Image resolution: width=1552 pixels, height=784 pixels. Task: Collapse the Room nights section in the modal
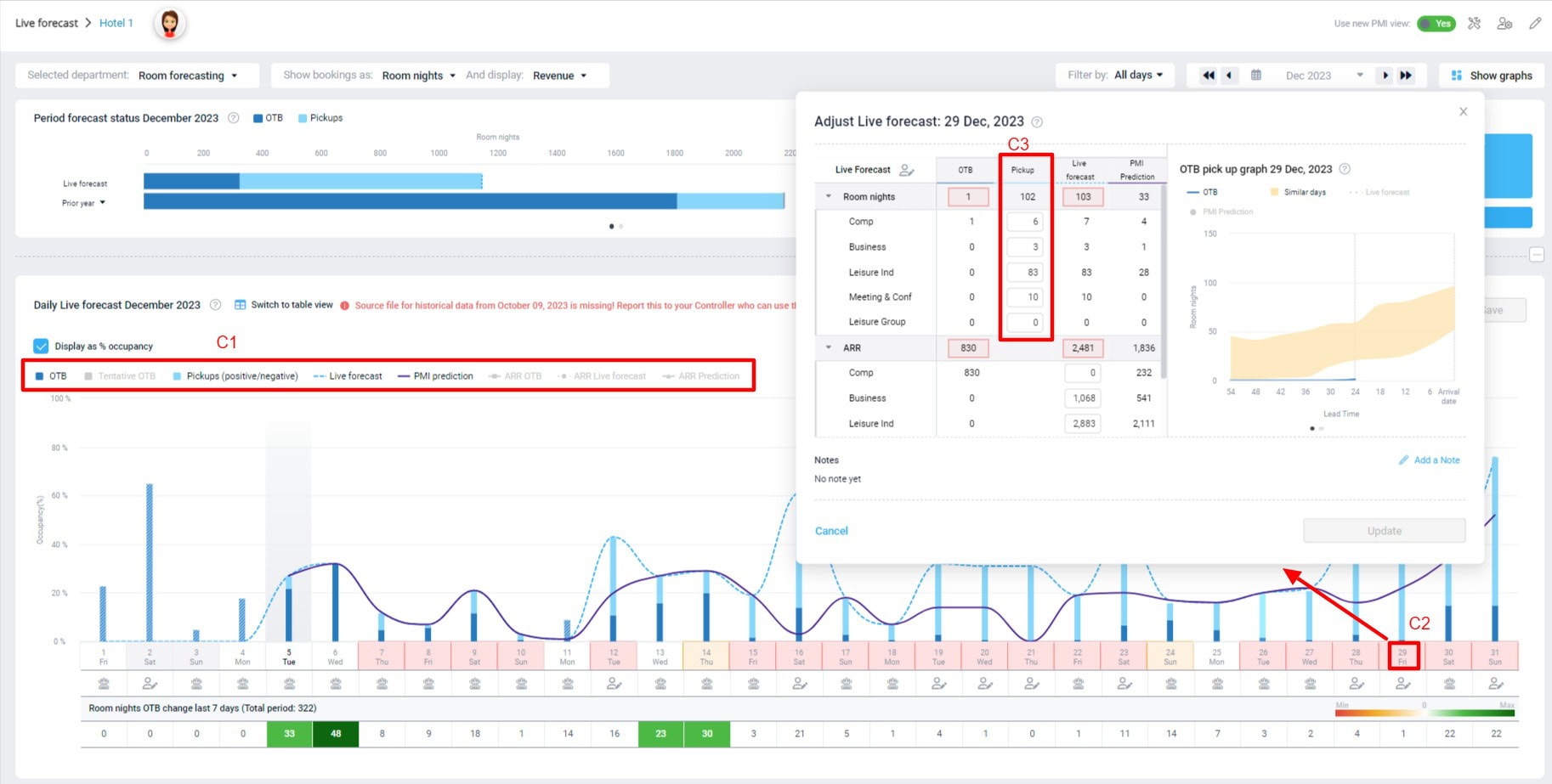(x=828, y=196)
